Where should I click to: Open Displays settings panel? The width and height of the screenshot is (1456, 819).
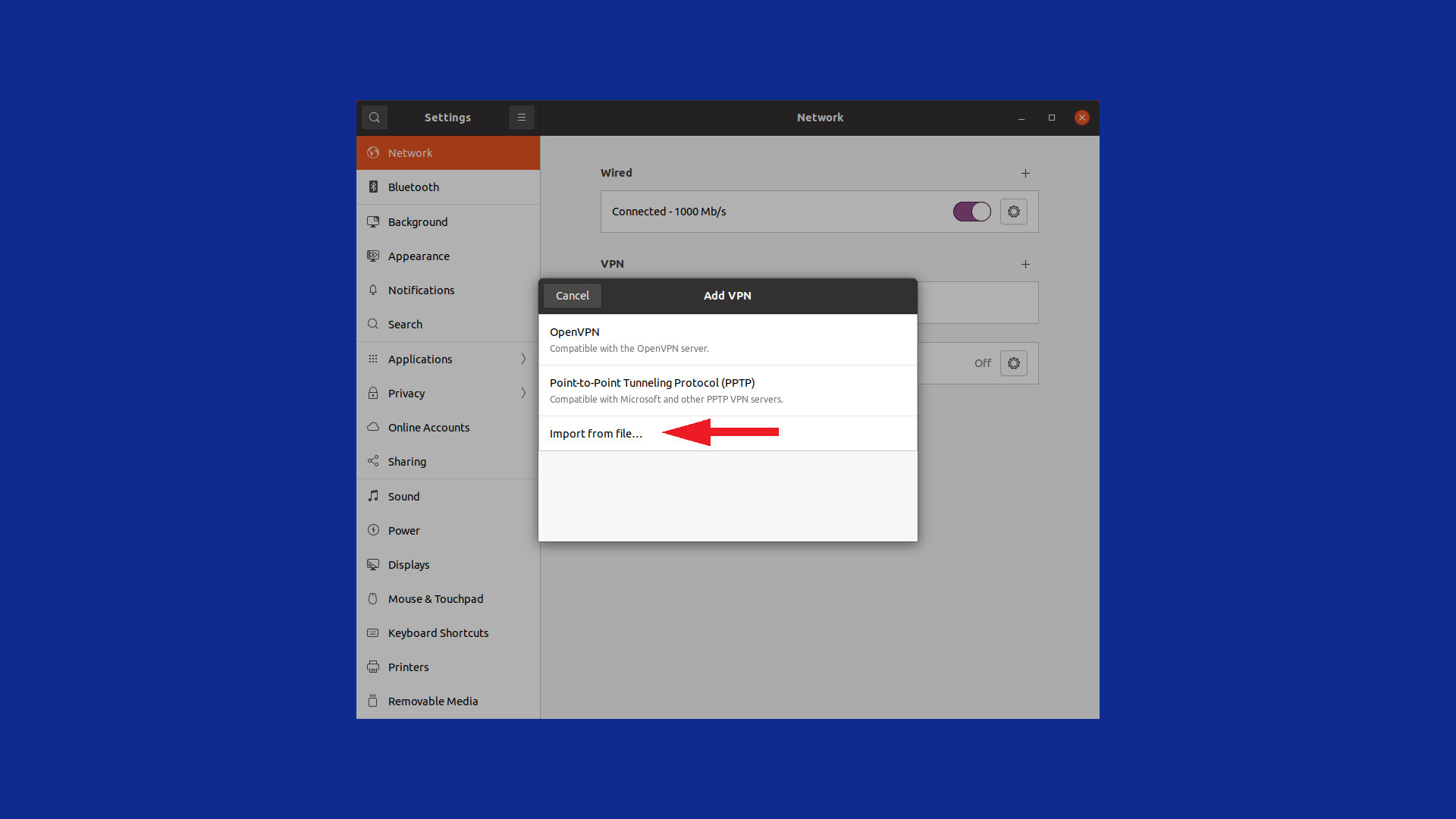pos(448,564)
